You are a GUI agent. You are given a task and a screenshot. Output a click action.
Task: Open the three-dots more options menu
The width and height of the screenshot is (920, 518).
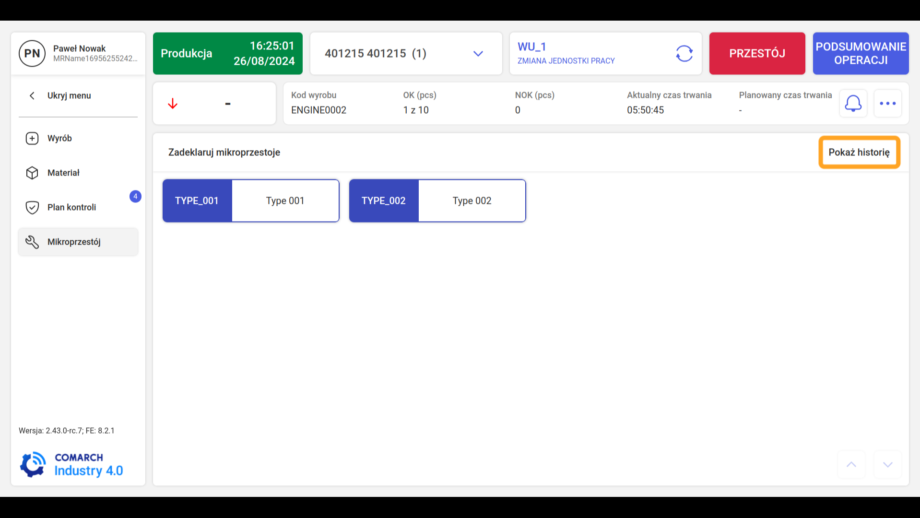[888, 104]
